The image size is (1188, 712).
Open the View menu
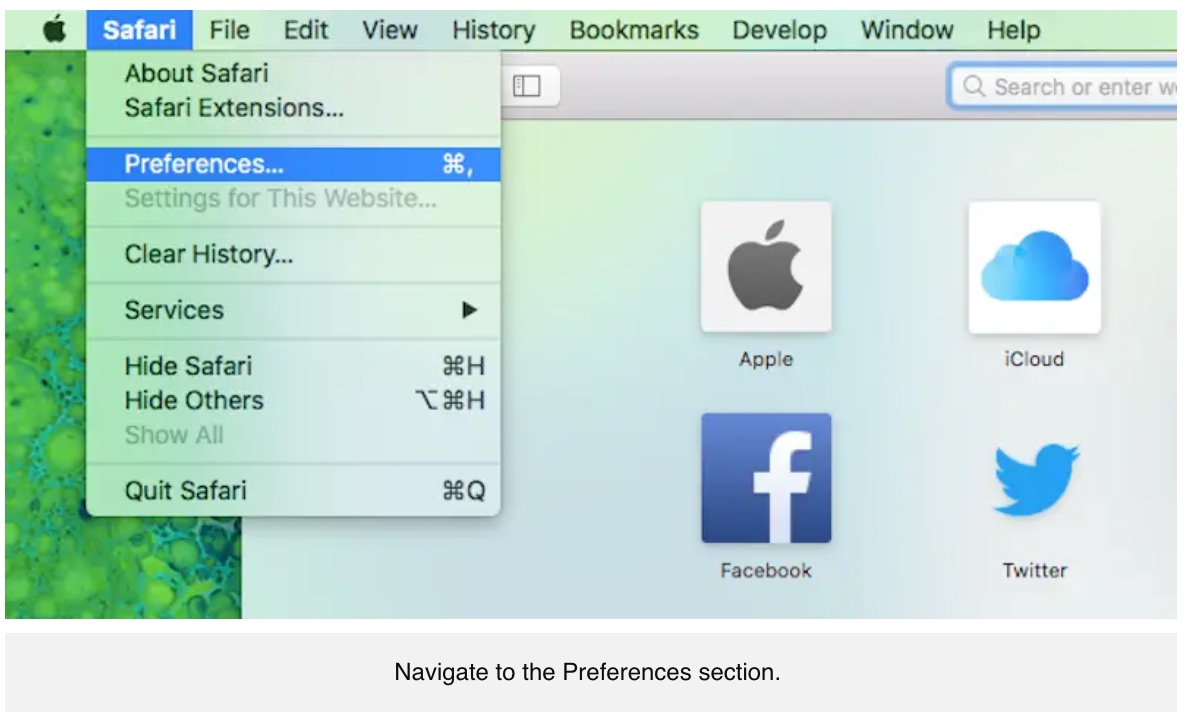389,30
